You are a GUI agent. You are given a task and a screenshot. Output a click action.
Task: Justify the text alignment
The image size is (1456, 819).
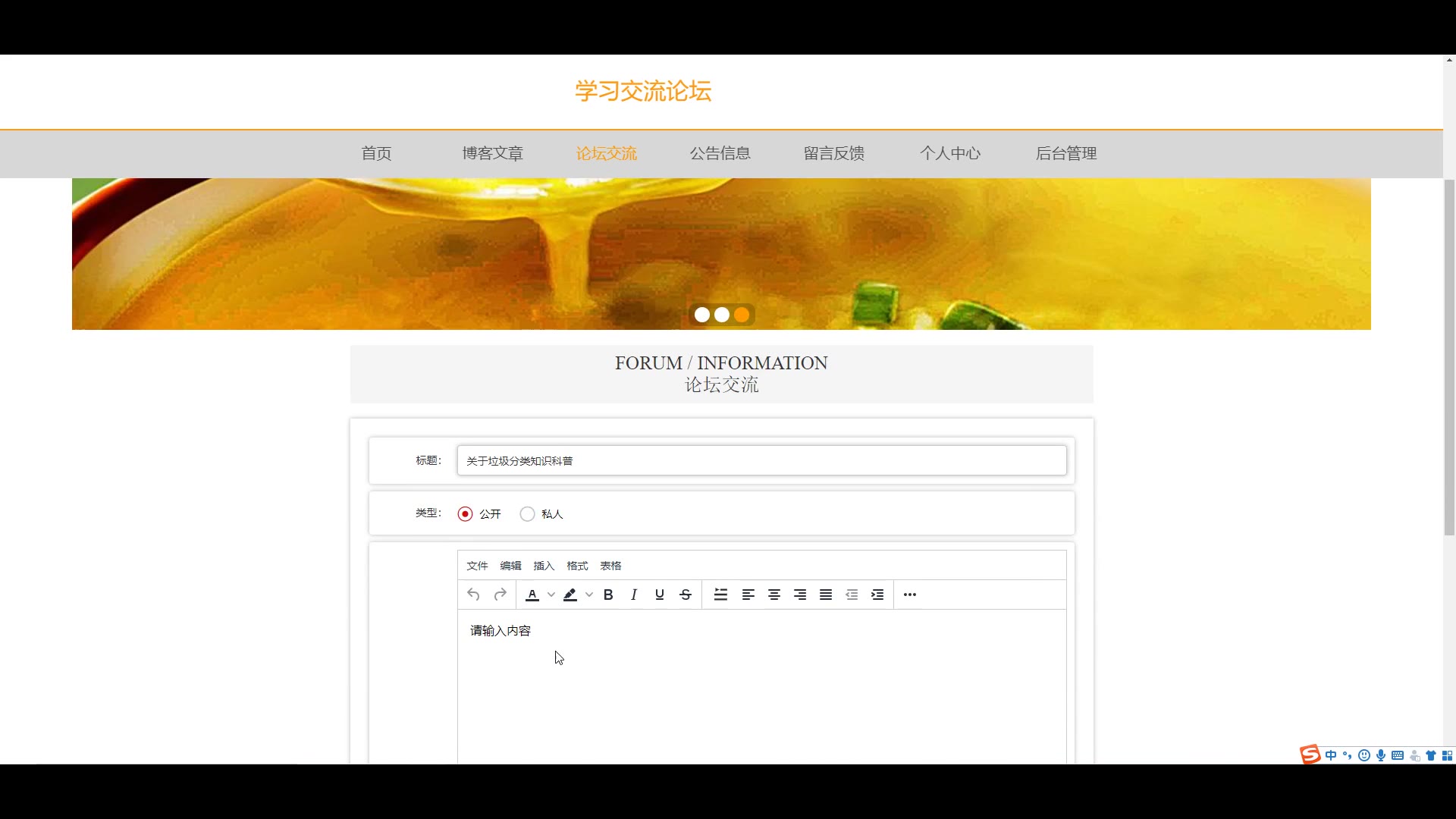826,595
